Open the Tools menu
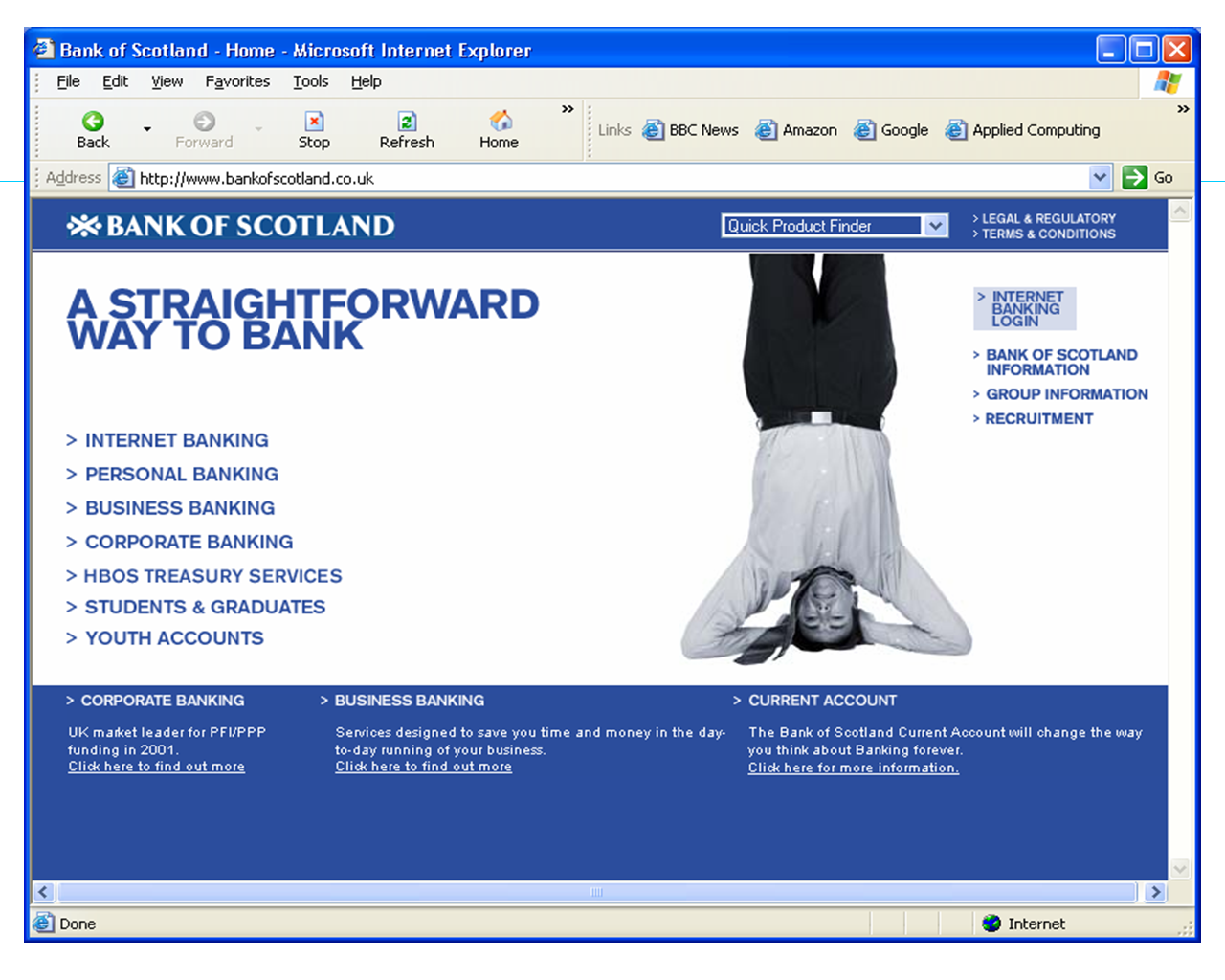 (x=310, y=81)
